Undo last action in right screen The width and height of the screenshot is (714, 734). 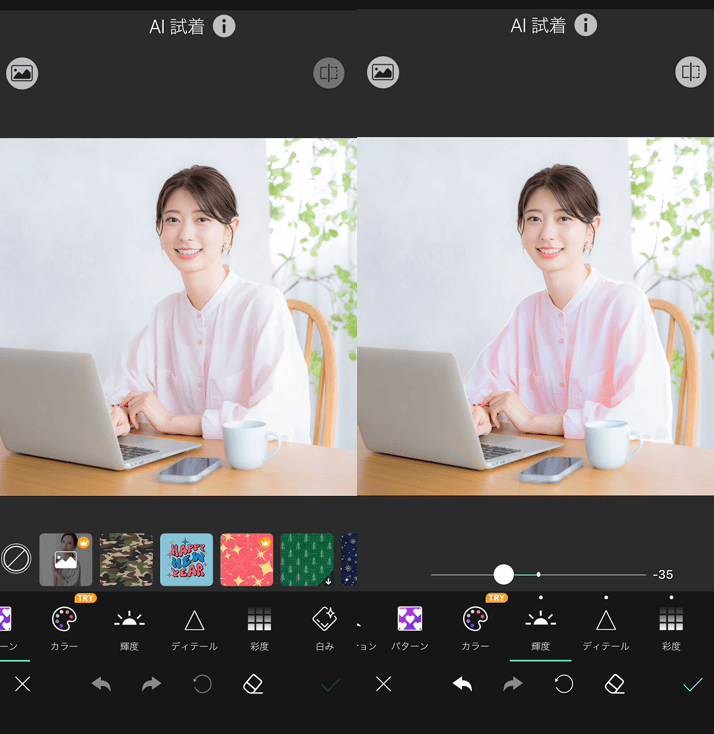pos(463,684)
